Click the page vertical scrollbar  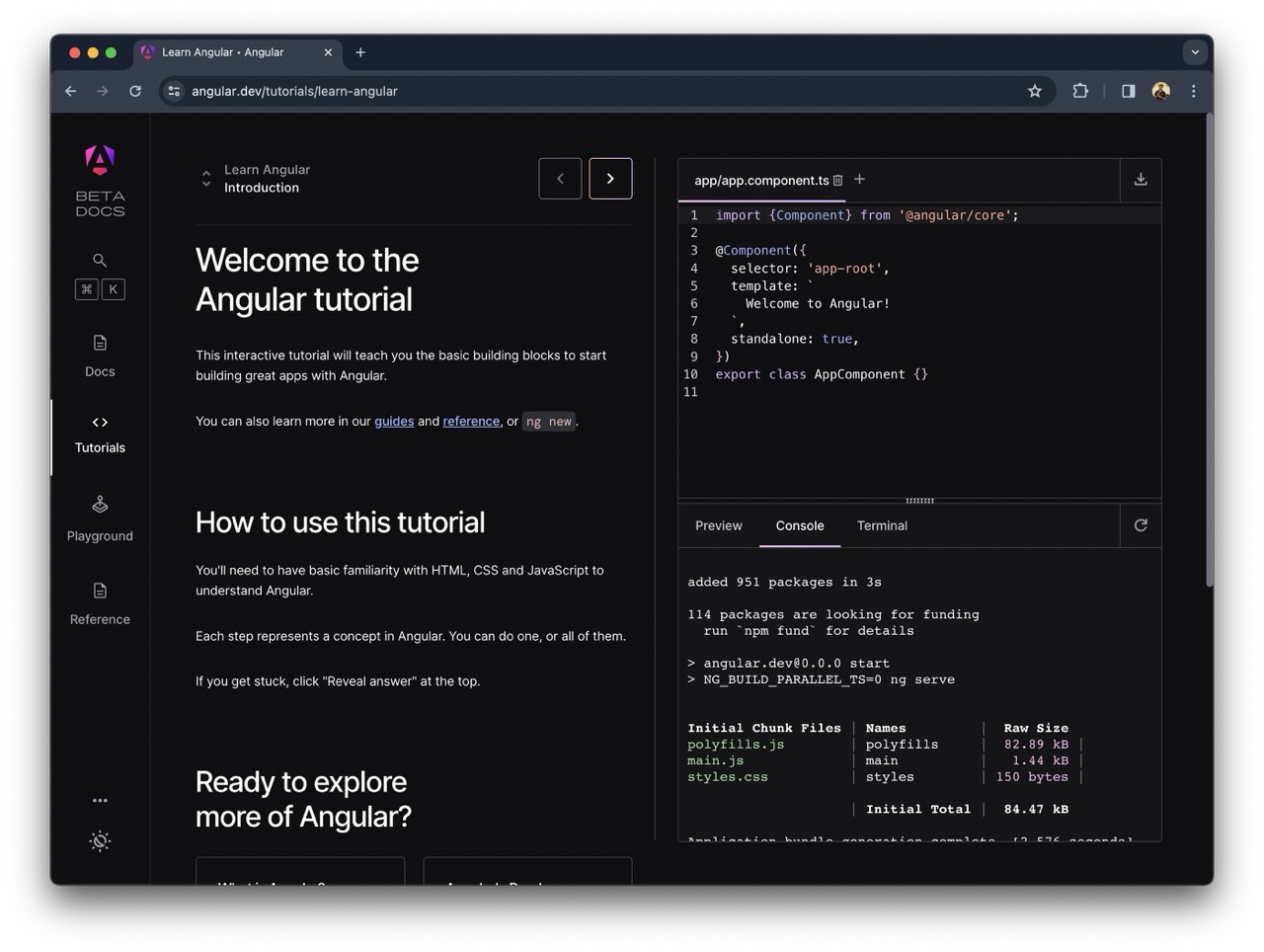tap(1209, 351)
